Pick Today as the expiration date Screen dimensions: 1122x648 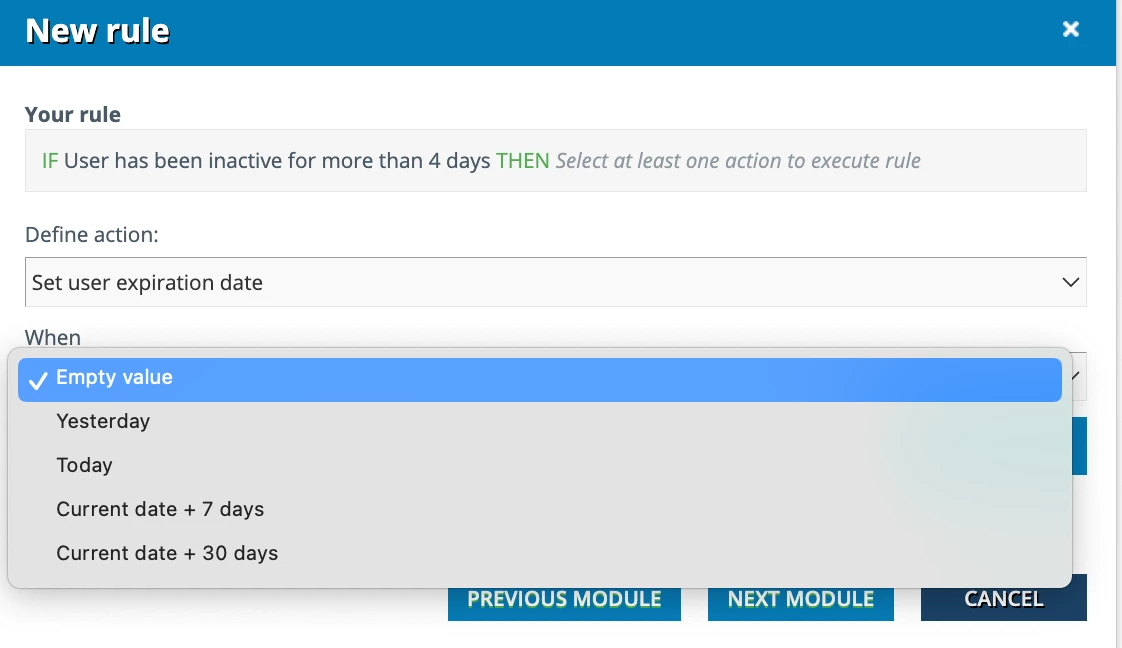[85, 466]
